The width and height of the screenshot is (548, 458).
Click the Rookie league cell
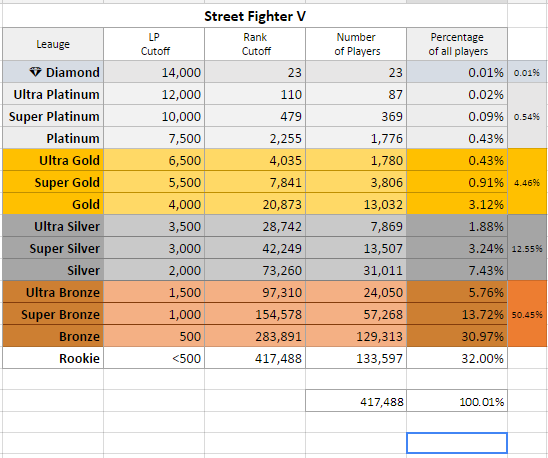[53, 358]
